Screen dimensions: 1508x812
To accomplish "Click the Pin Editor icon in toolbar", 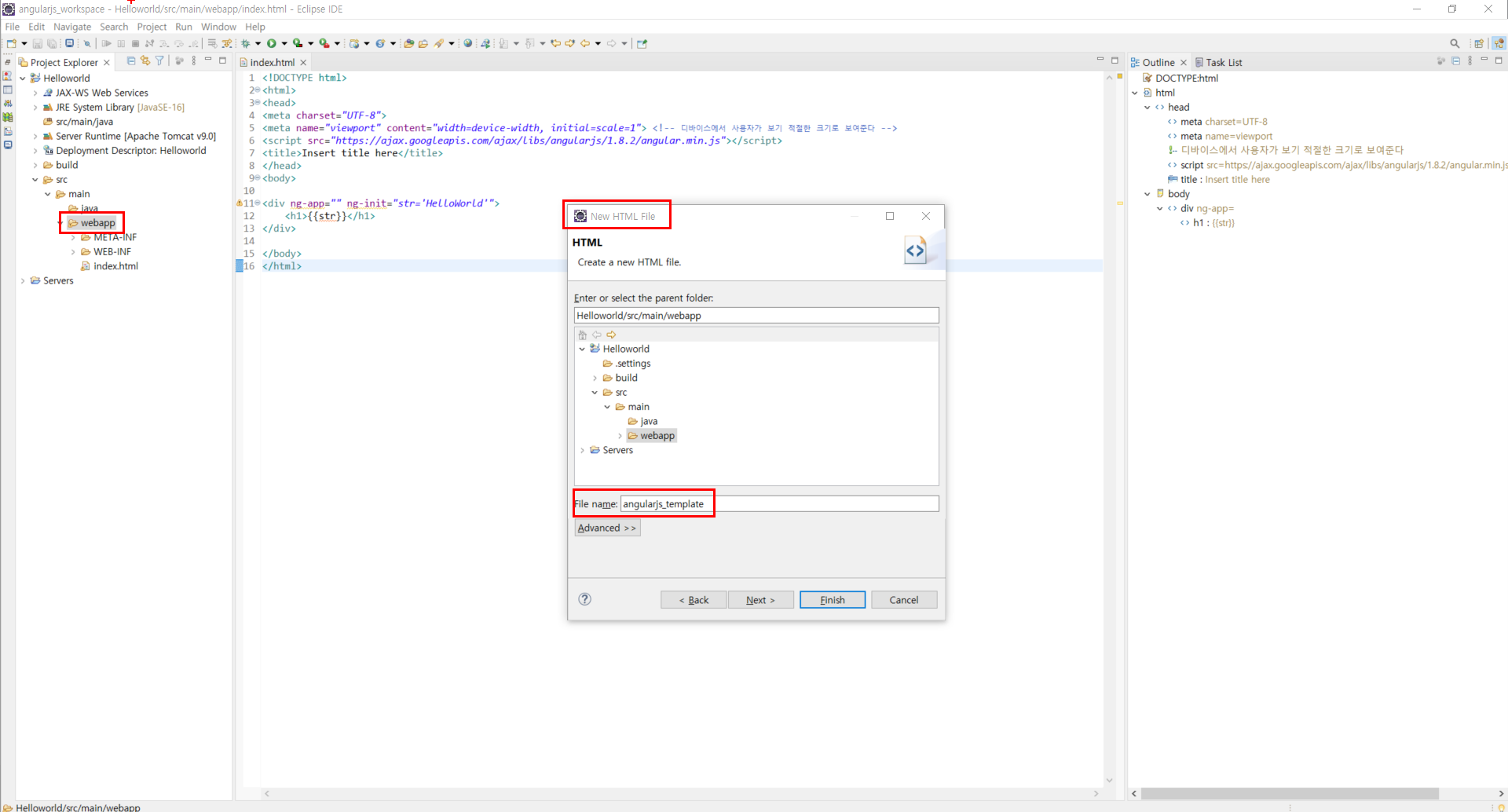I will (x=642, y=43).
